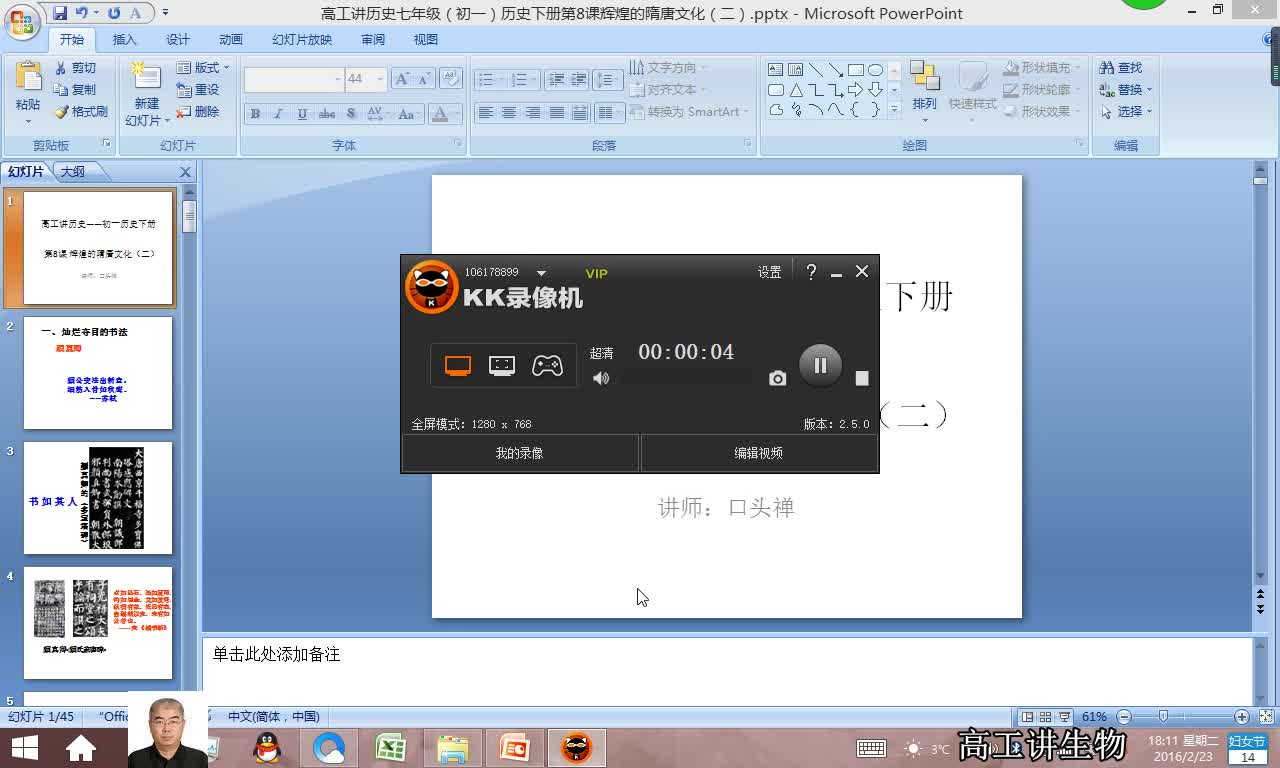Toggle italic formatting I
This screenshot has height=768, width=1280.
(x=279, y=114)
